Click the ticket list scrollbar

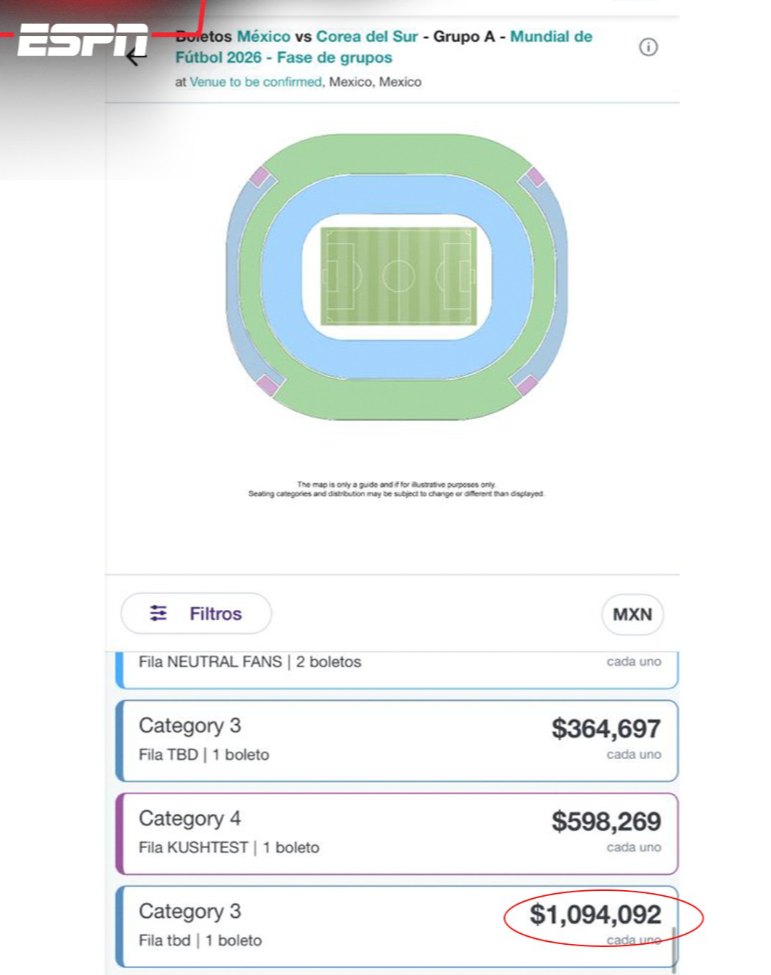pyautogui.click(x=675, y=945)
